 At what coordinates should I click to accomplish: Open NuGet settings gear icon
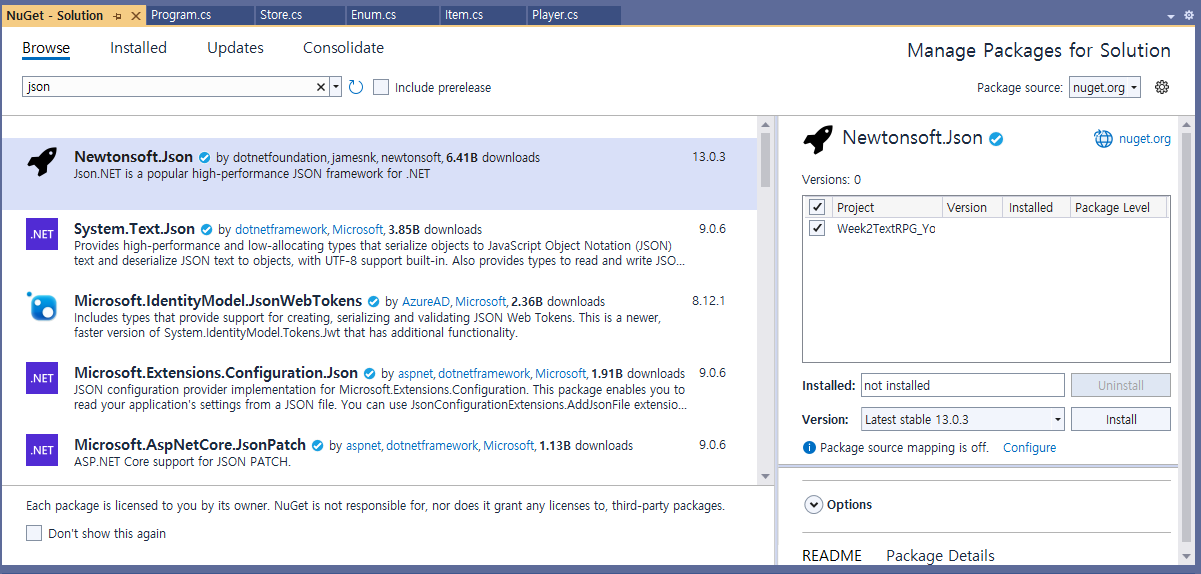click(x=1162, y=87)
